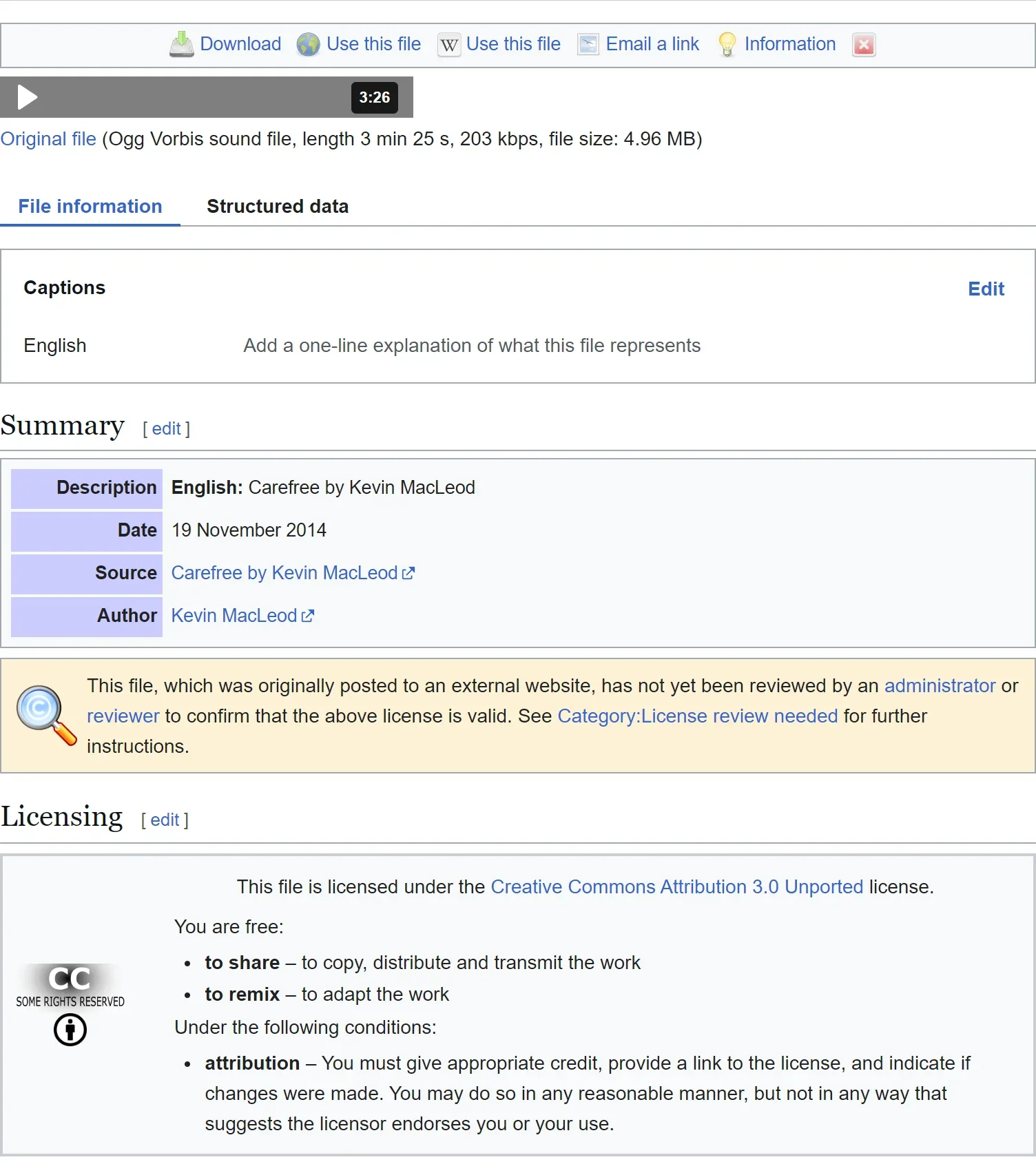Viewport: 1036px width, 1164px height.
Task: Open the 'Carefree by Kevin MacLeod' source link
Action: [x=293, y=573]
